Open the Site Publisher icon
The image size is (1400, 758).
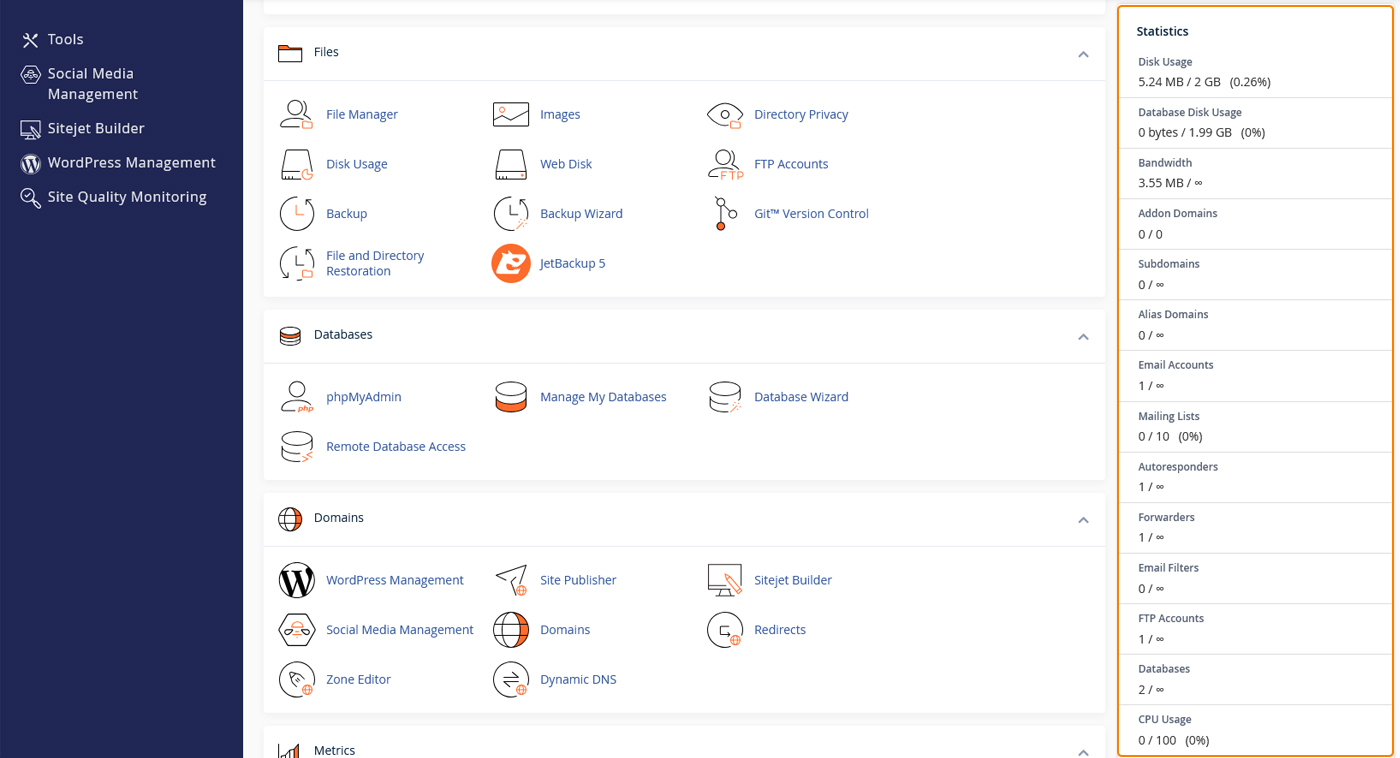pos(511,580)
